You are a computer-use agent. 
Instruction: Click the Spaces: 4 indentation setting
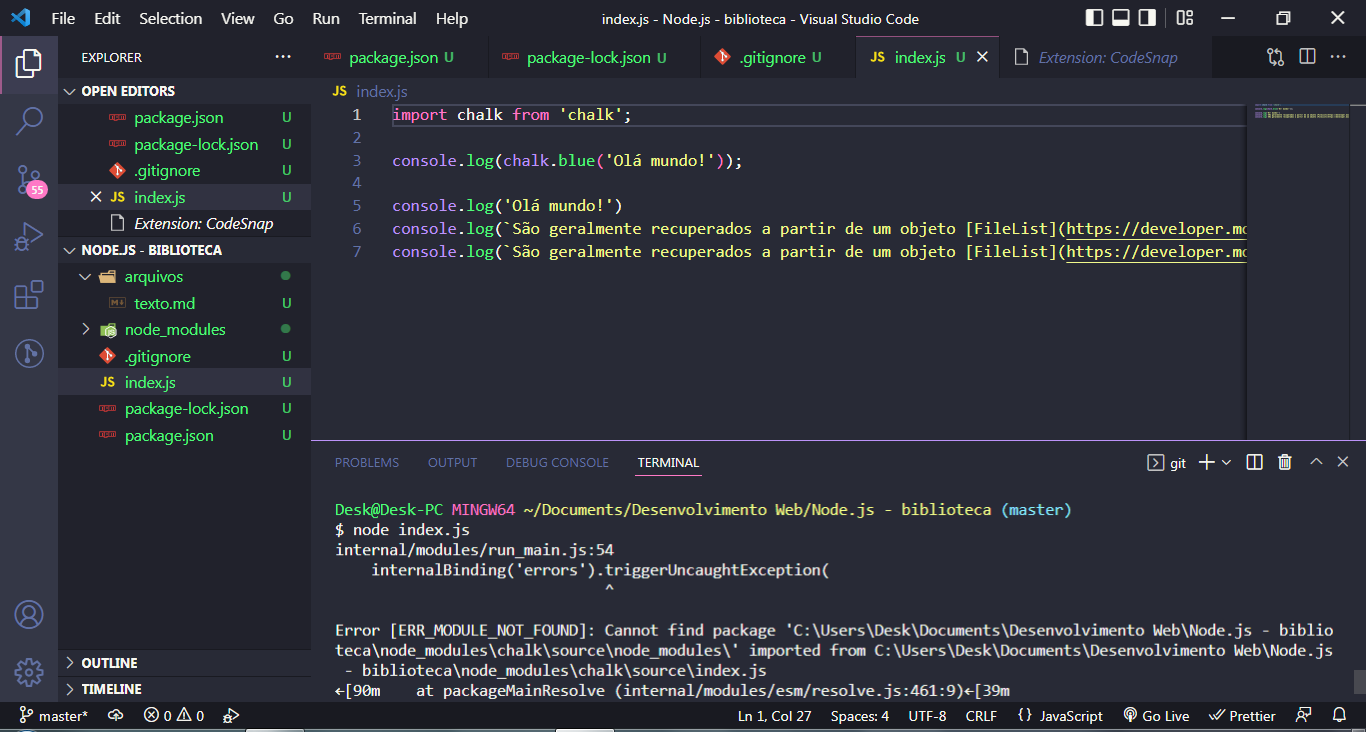pos(860,716)
